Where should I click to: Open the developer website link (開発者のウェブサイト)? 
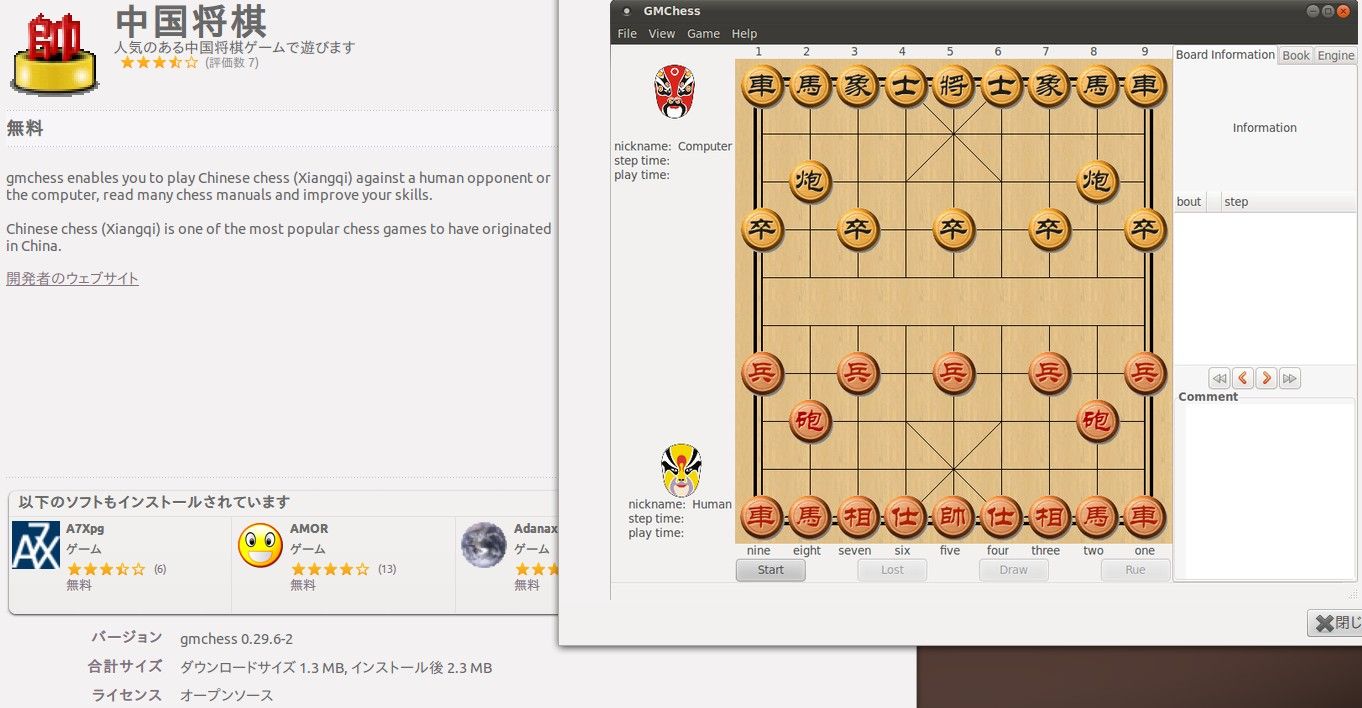(x=72, y=278)
